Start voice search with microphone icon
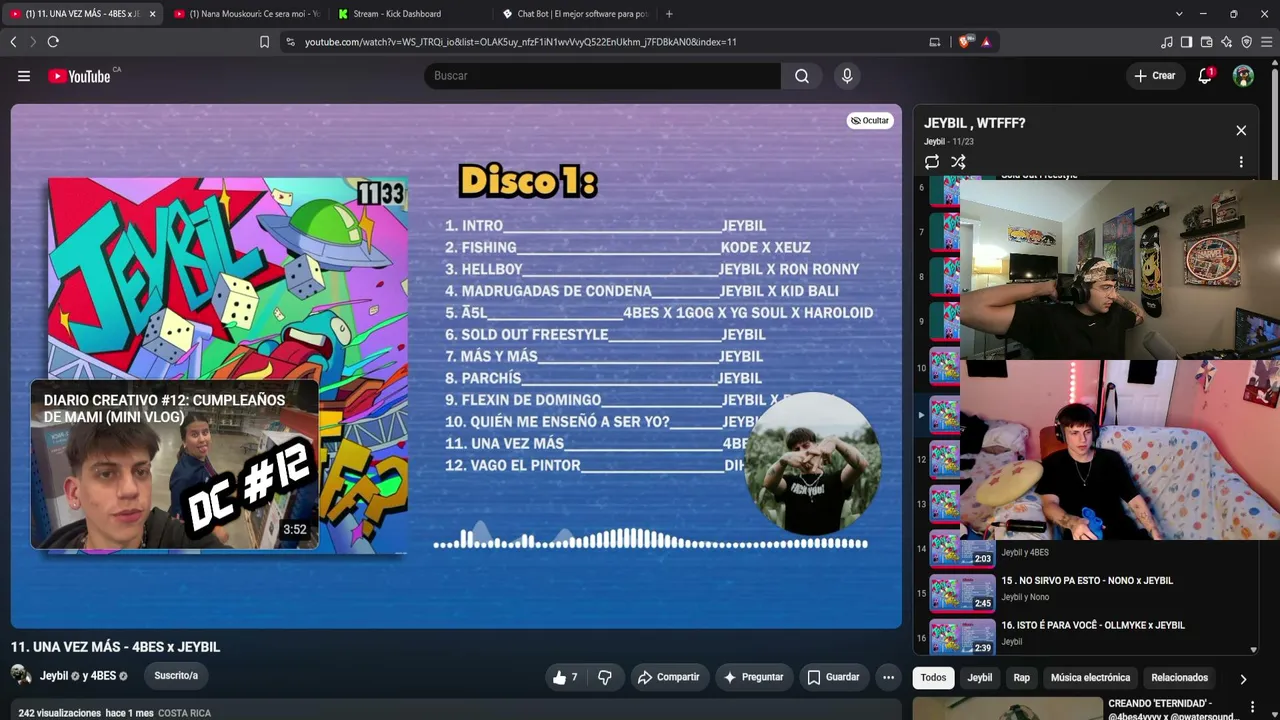Image resolution: width=1280 pixels, height=720 pixels. tap(847, 76)
